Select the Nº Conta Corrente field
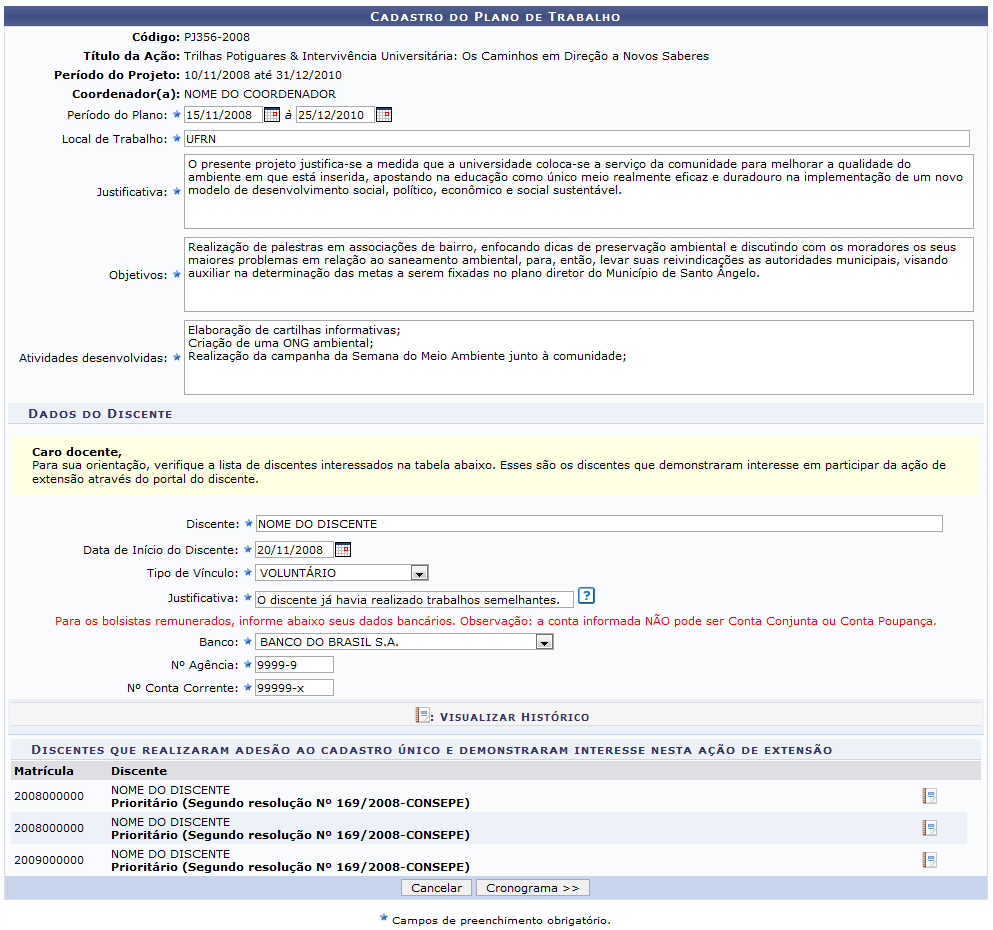 tap(294, 688)
